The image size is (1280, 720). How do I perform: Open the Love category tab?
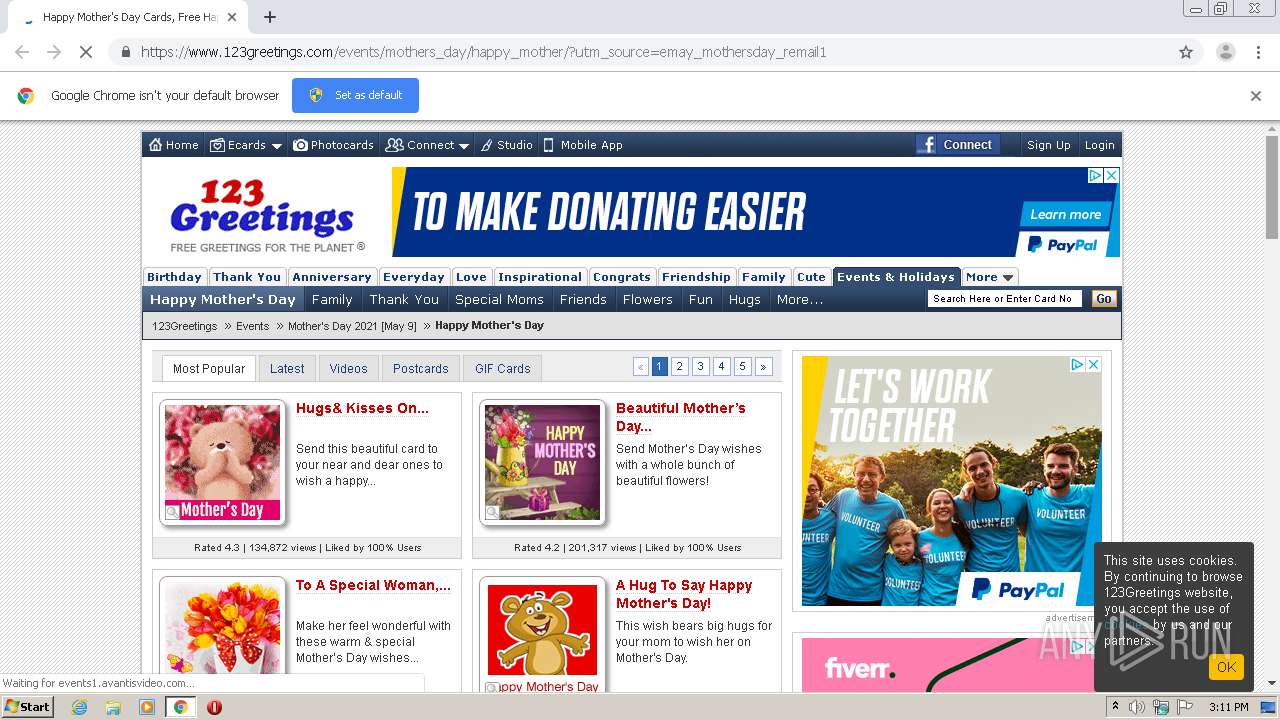point(471,277)
